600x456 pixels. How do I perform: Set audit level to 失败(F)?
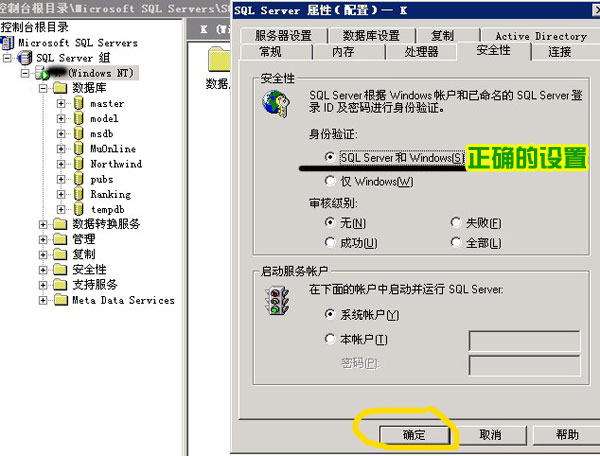(455, 222)
